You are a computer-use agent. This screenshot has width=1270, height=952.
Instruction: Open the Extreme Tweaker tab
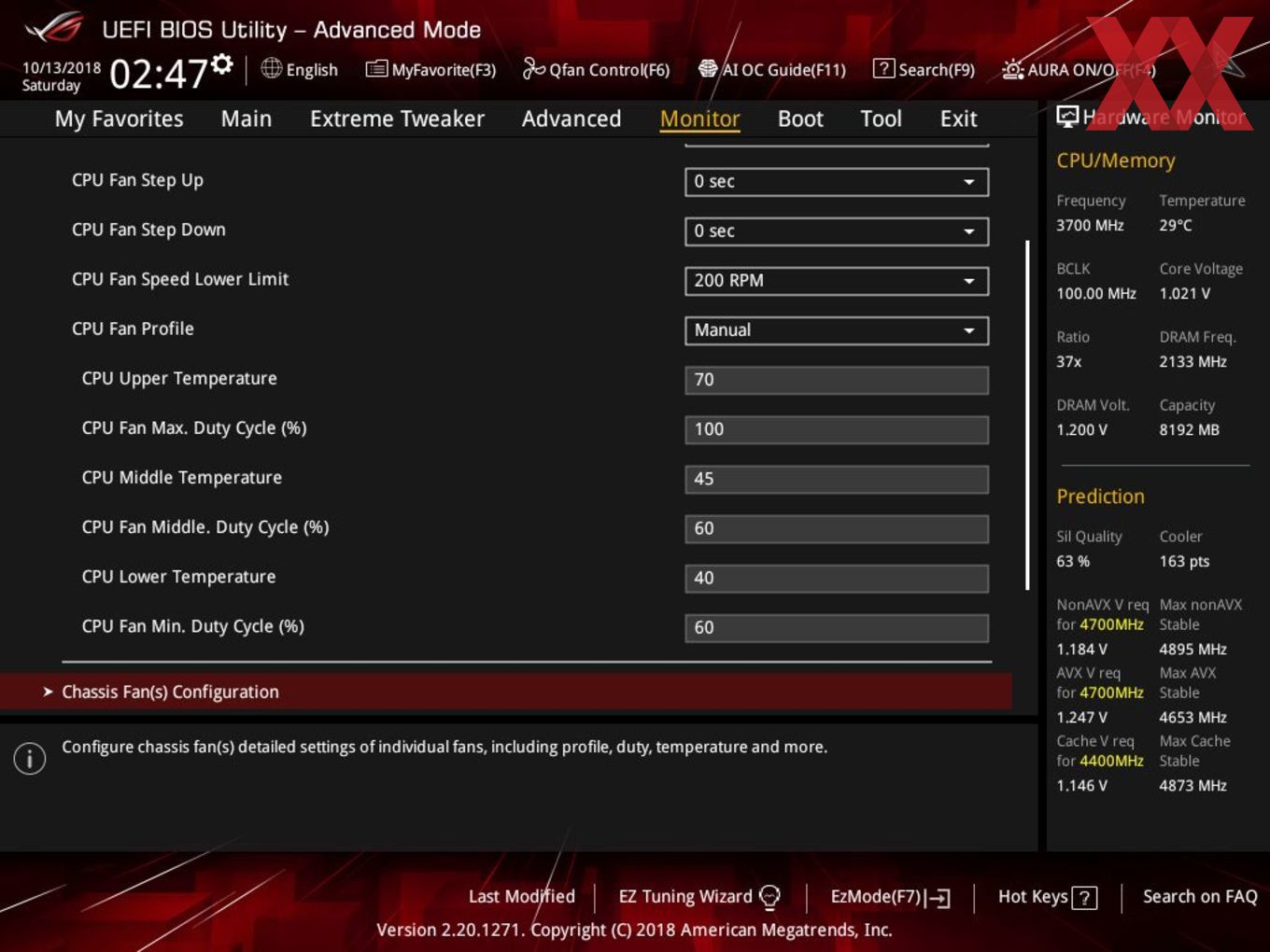point(397,119)
